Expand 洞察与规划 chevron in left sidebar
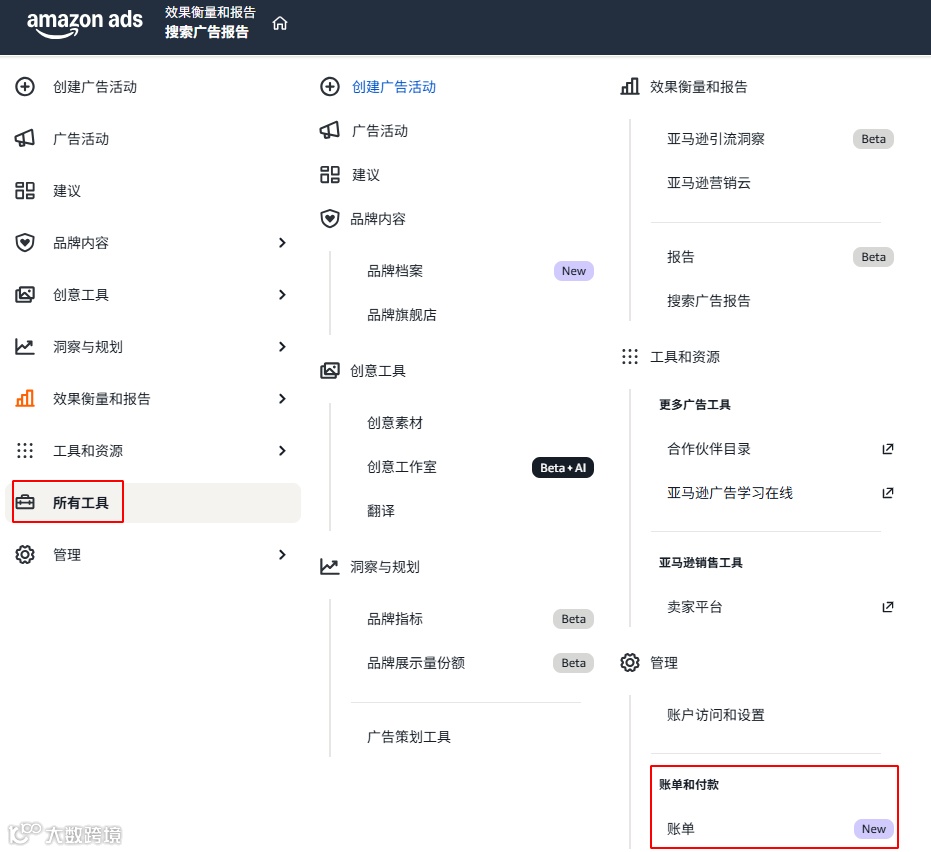Viewport: 931px width, 852px height. tap(283, 346)
